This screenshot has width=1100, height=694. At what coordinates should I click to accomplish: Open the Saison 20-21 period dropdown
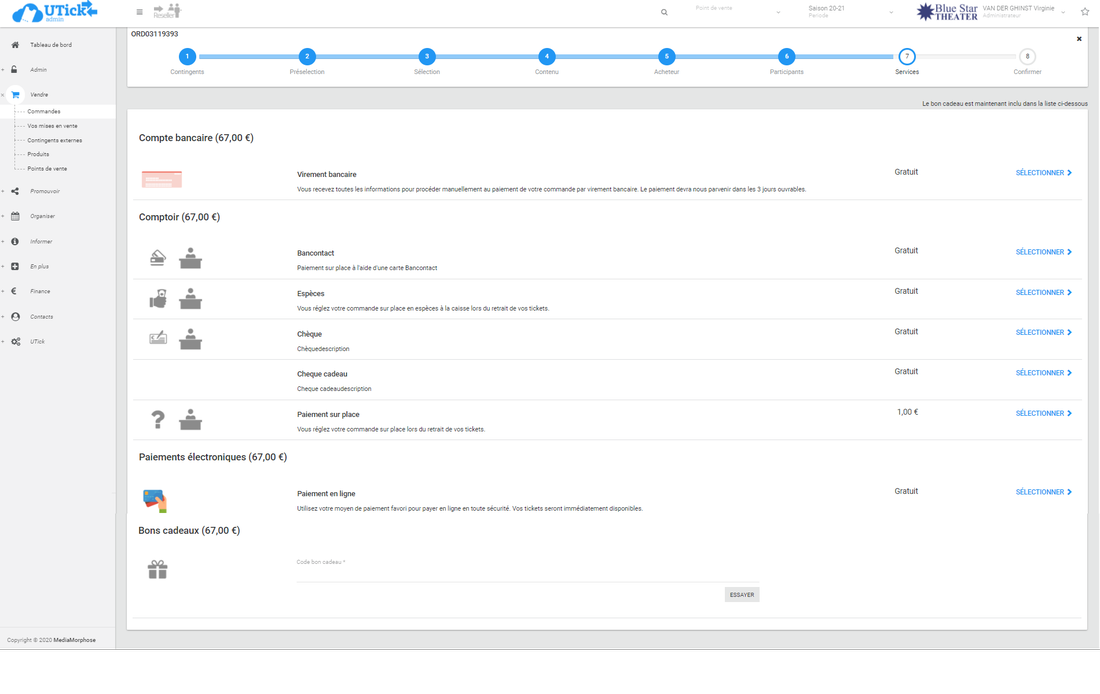(850, 12)
